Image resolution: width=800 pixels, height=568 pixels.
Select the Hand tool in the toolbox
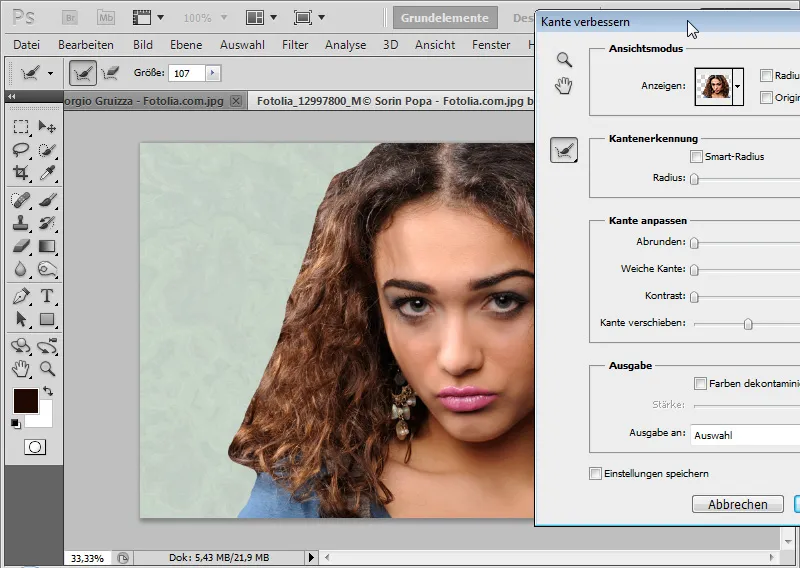(x=21, y=368)
